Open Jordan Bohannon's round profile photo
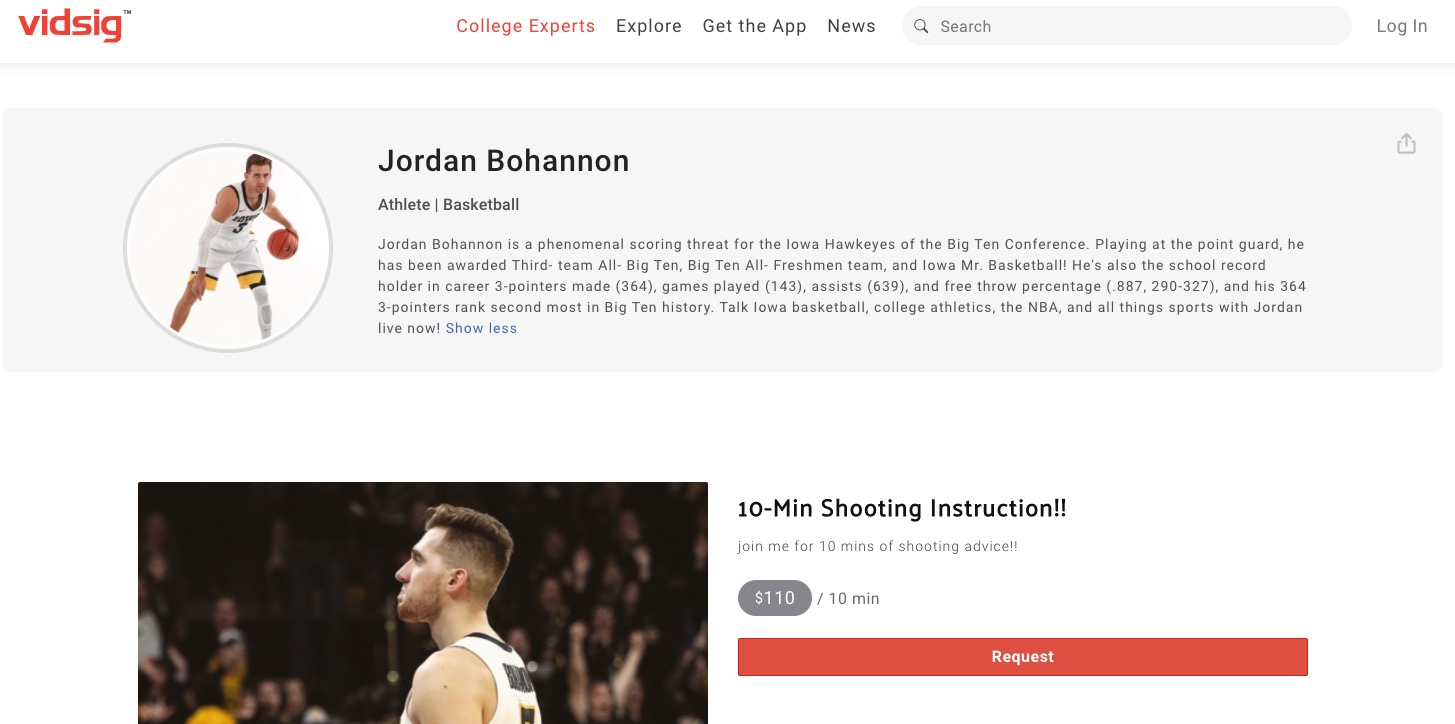The width and height of the screenshot is (1455, 724). coord(228,248)
